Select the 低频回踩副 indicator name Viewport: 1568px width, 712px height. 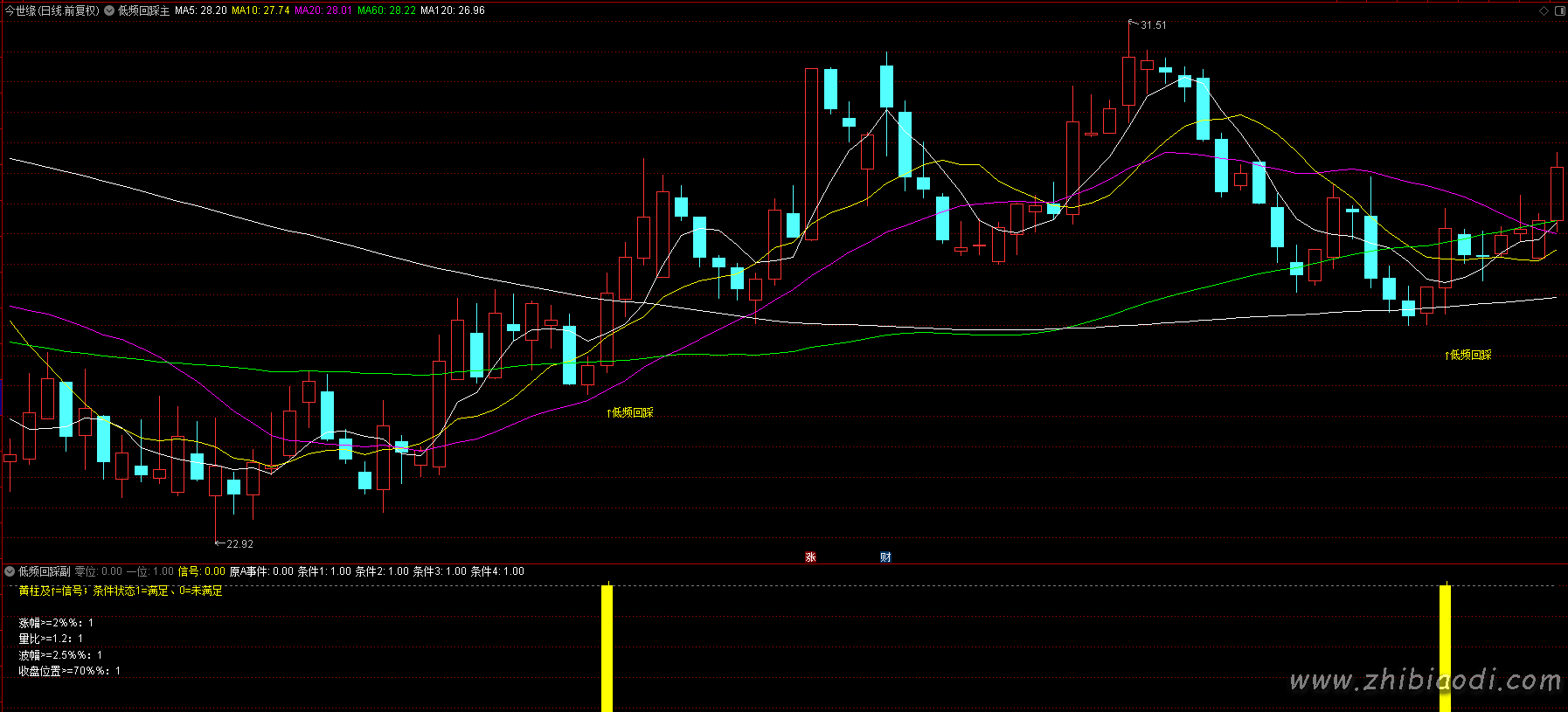(45, 571)
